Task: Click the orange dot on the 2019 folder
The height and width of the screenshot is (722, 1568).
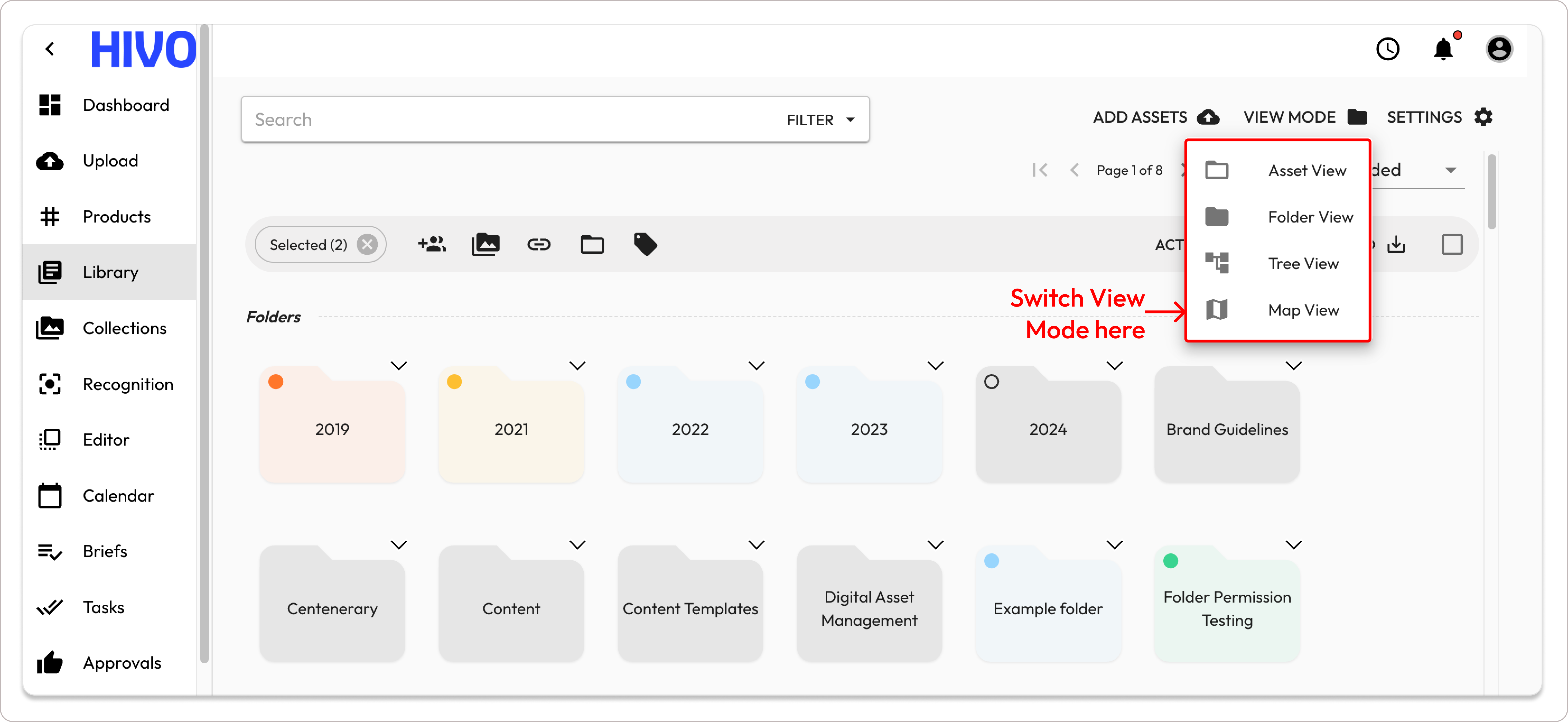Action: click(276, 382)
